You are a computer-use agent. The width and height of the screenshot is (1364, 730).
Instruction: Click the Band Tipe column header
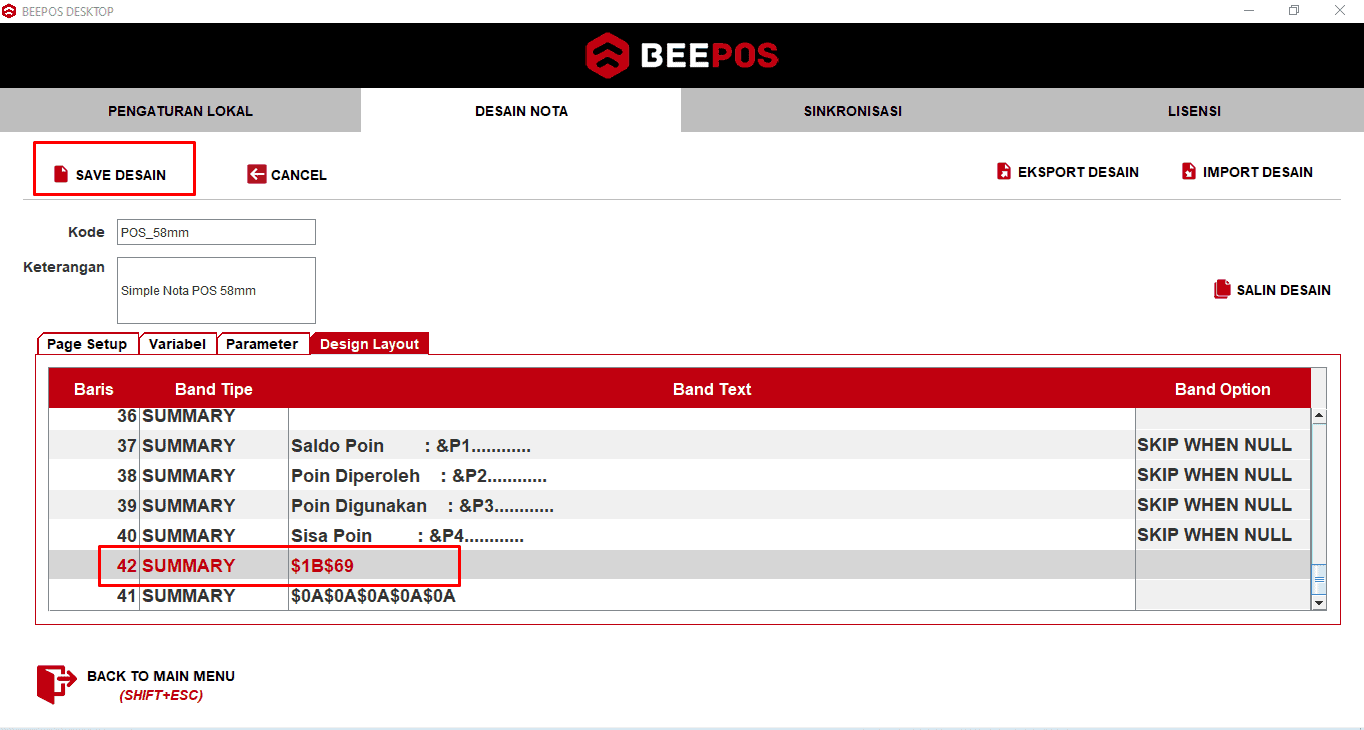(x=214, y=389)
